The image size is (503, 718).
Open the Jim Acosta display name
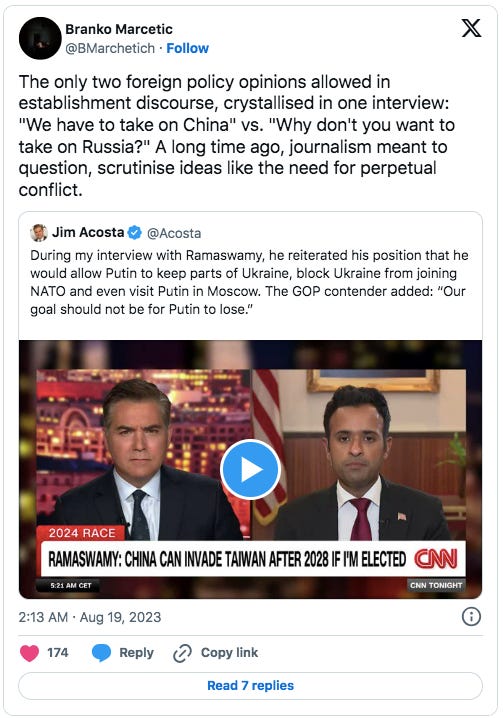pyautogui.click(x=88, y=232)
